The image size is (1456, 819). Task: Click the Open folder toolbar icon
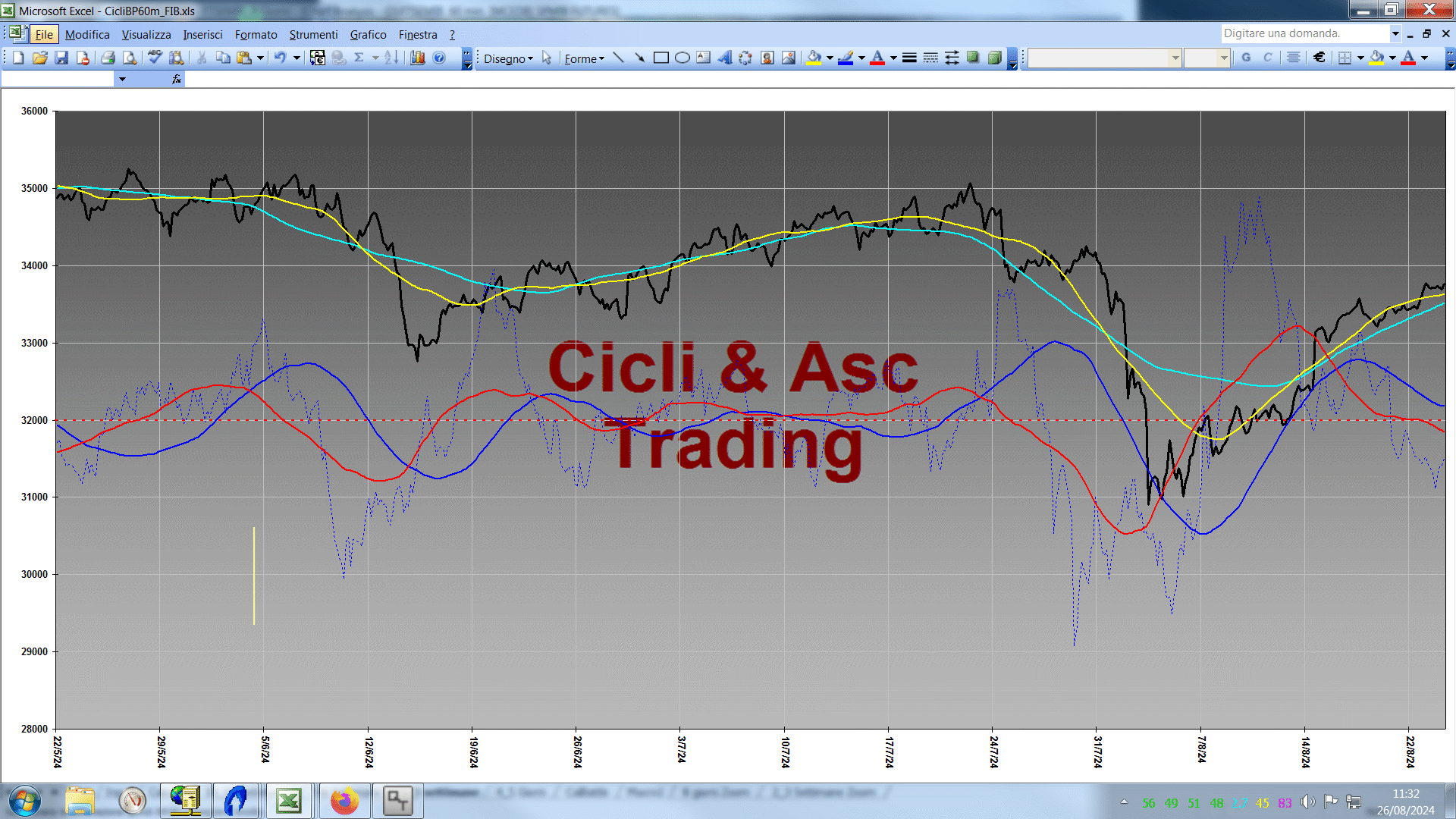tap(39, 58)
